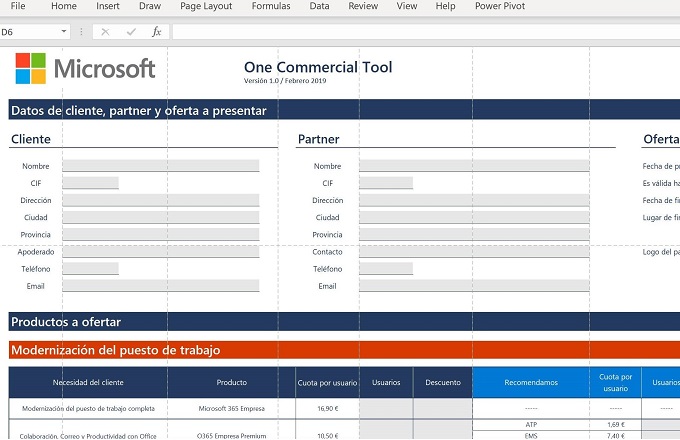This screenshot has width=680, height=440.
Task: Click the 'Descuento' column header
Action: [x=443, y=382]
